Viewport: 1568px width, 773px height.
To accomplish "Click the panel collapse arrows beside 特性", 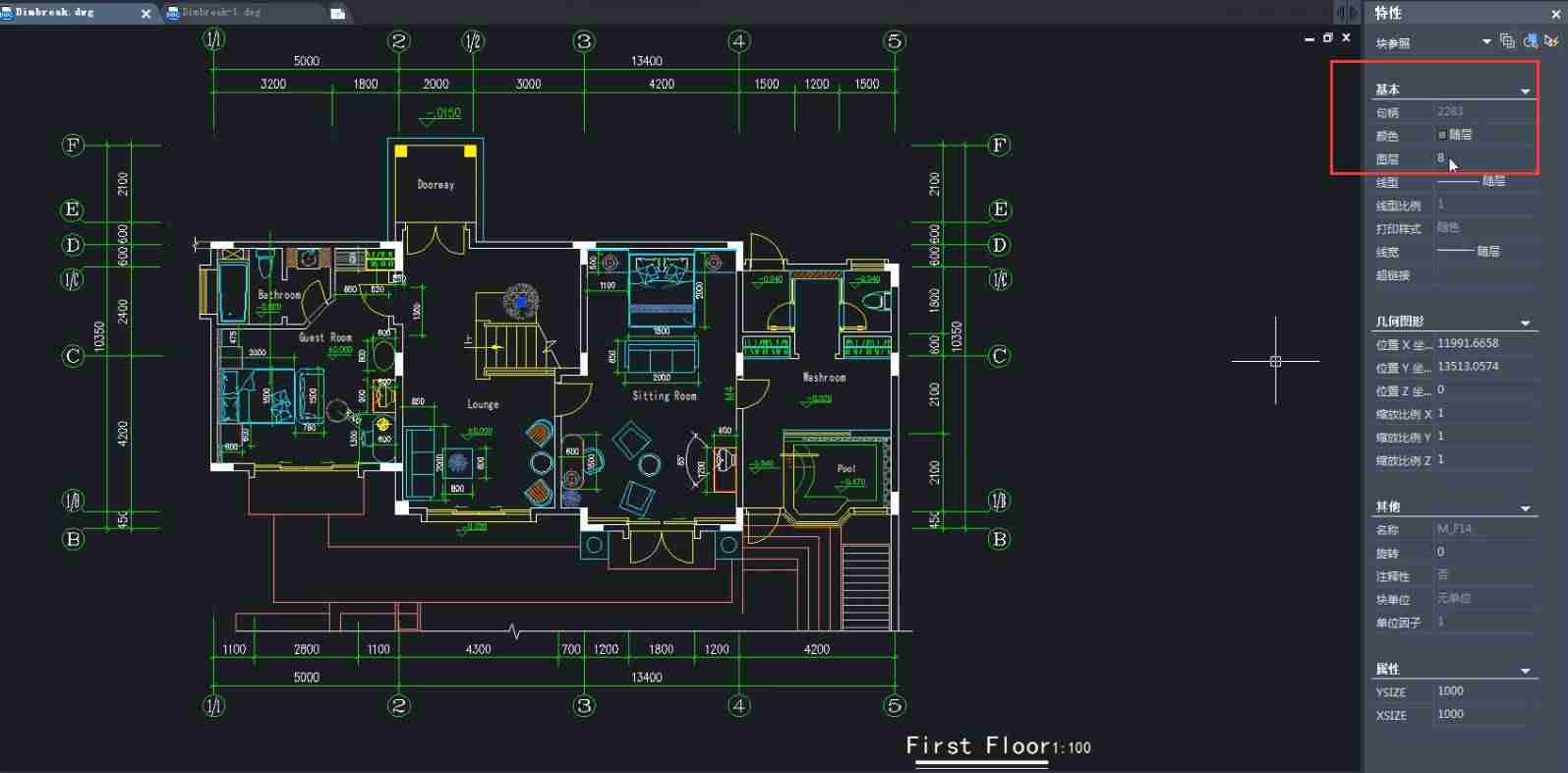I will point(1346,13).
